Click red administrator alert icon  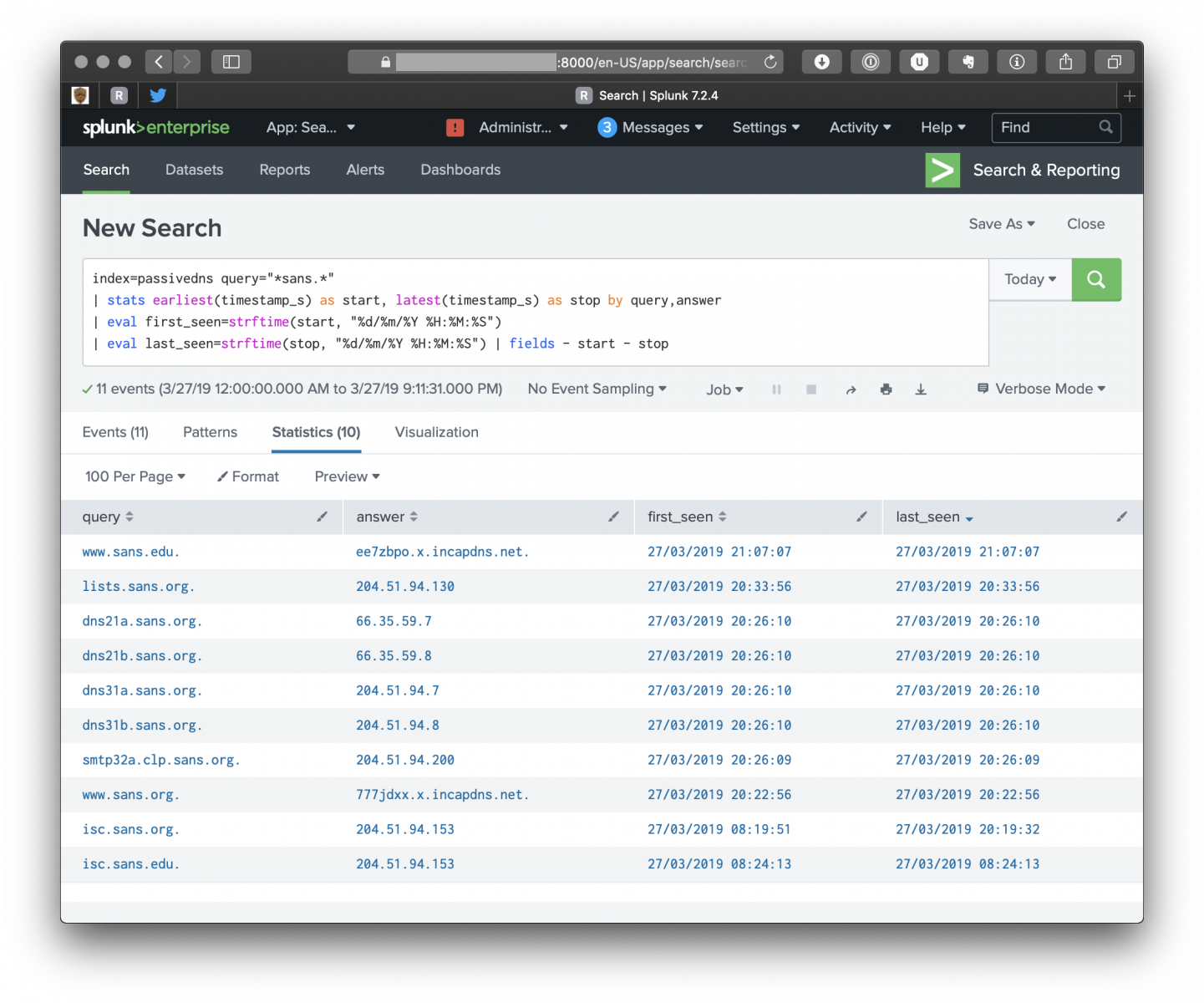tap(455, 128)
